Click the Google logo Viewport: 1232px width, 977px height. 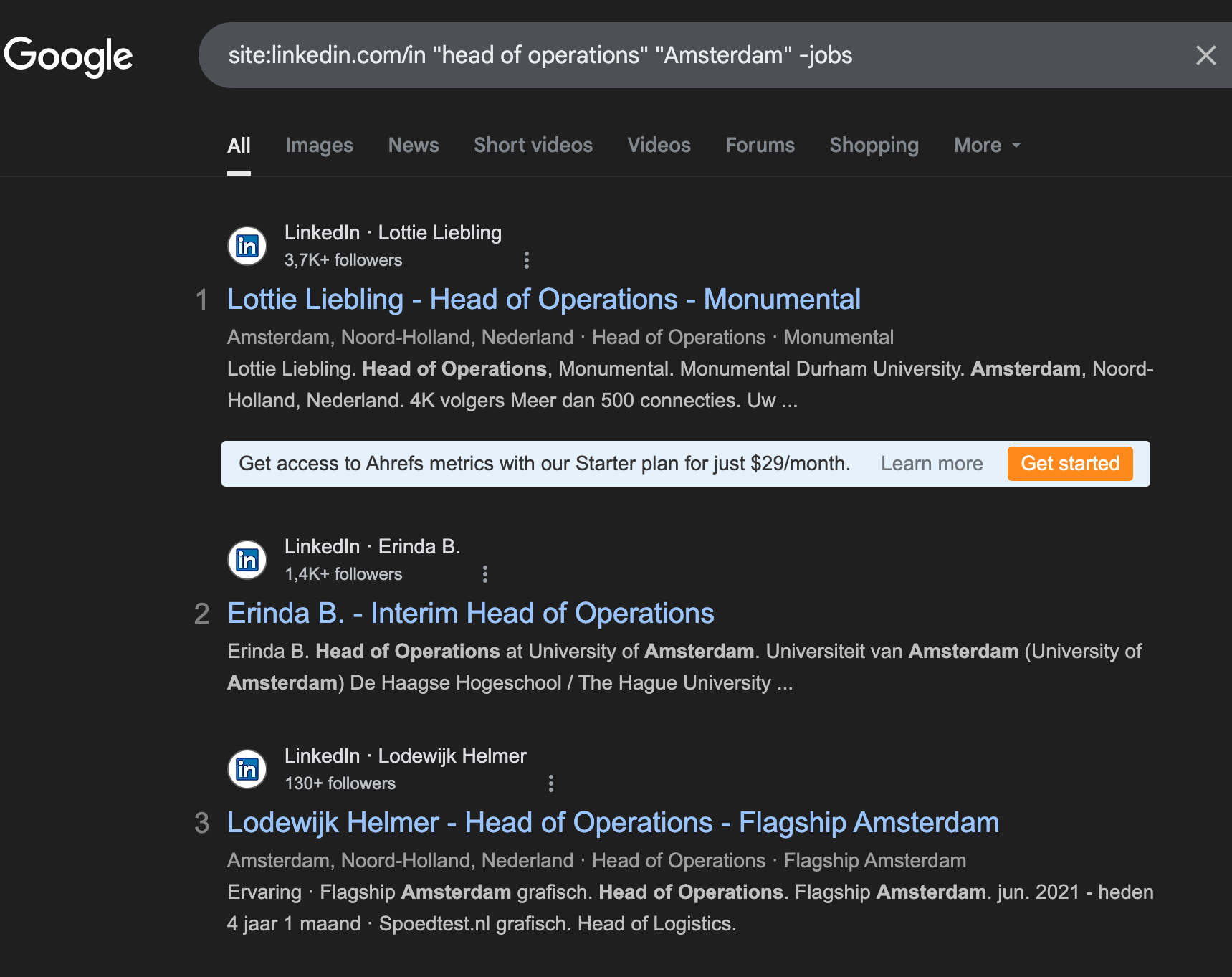68,55
